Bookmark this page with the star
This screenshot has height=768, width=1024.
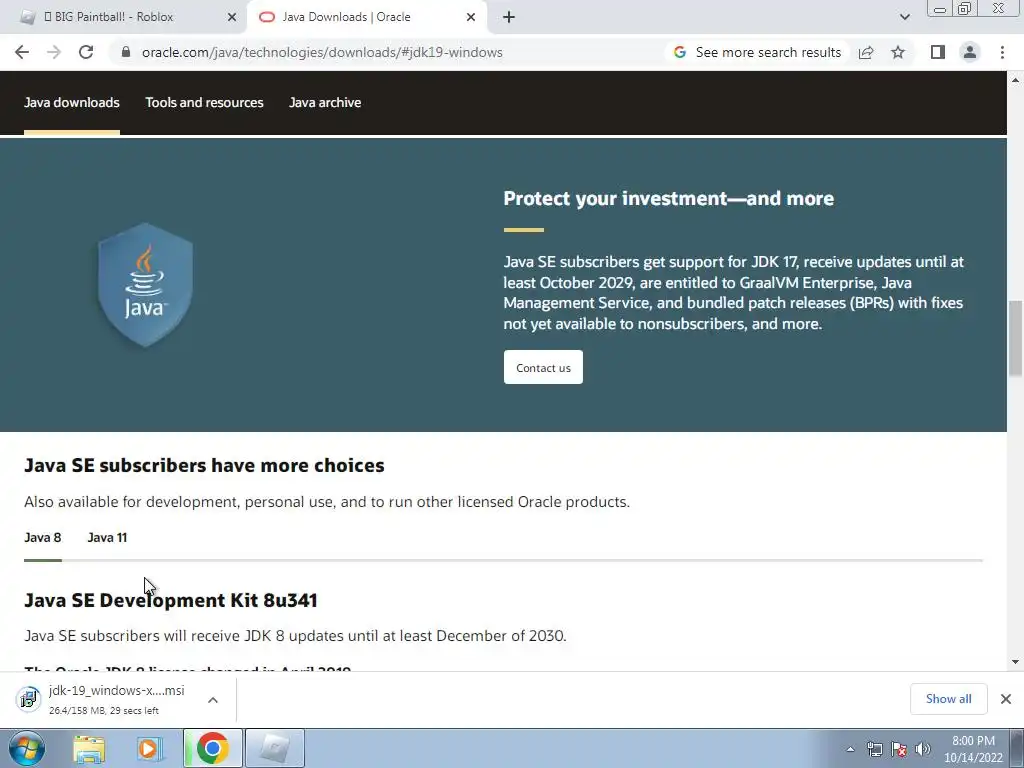coord(898,52)
